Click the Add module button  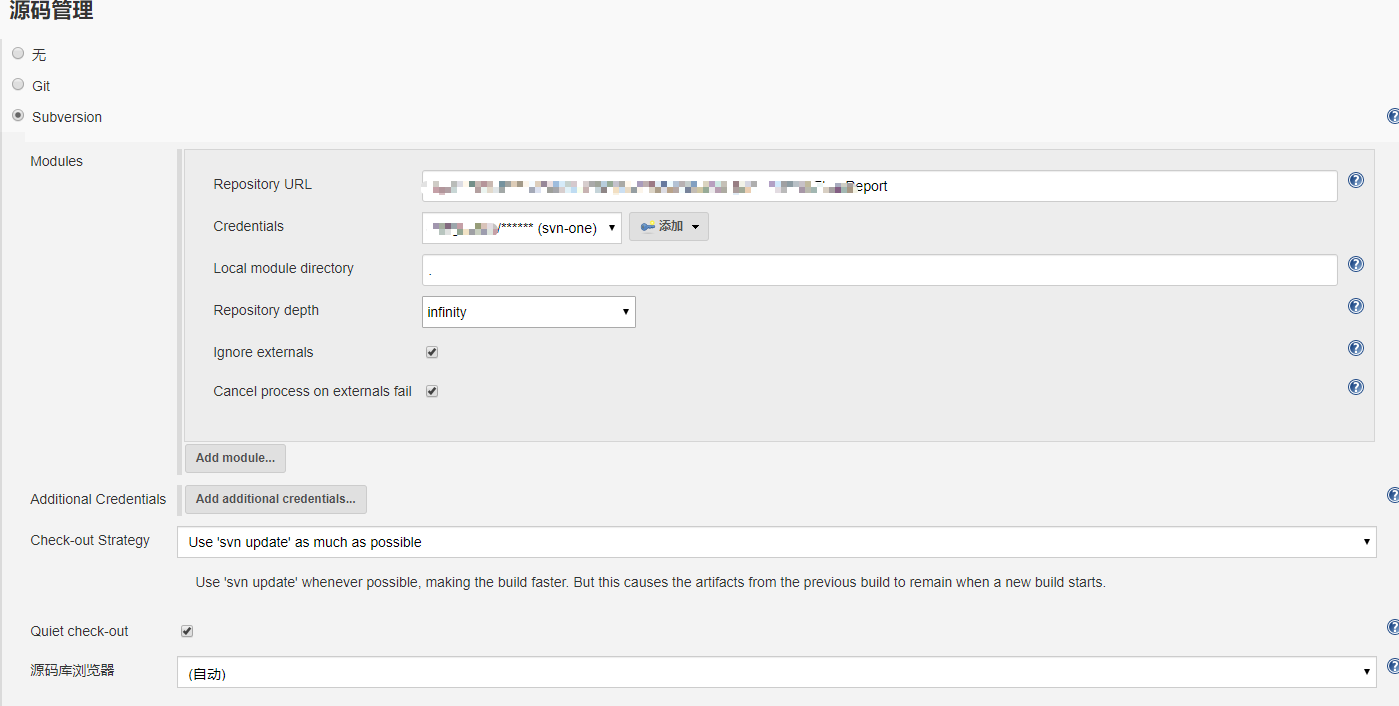tap(235, 458)
